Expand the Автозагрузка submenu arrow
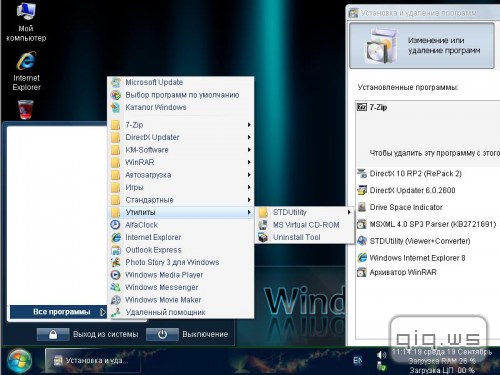The height and width of the screenshot is (375, 500). tap(249, 175)
